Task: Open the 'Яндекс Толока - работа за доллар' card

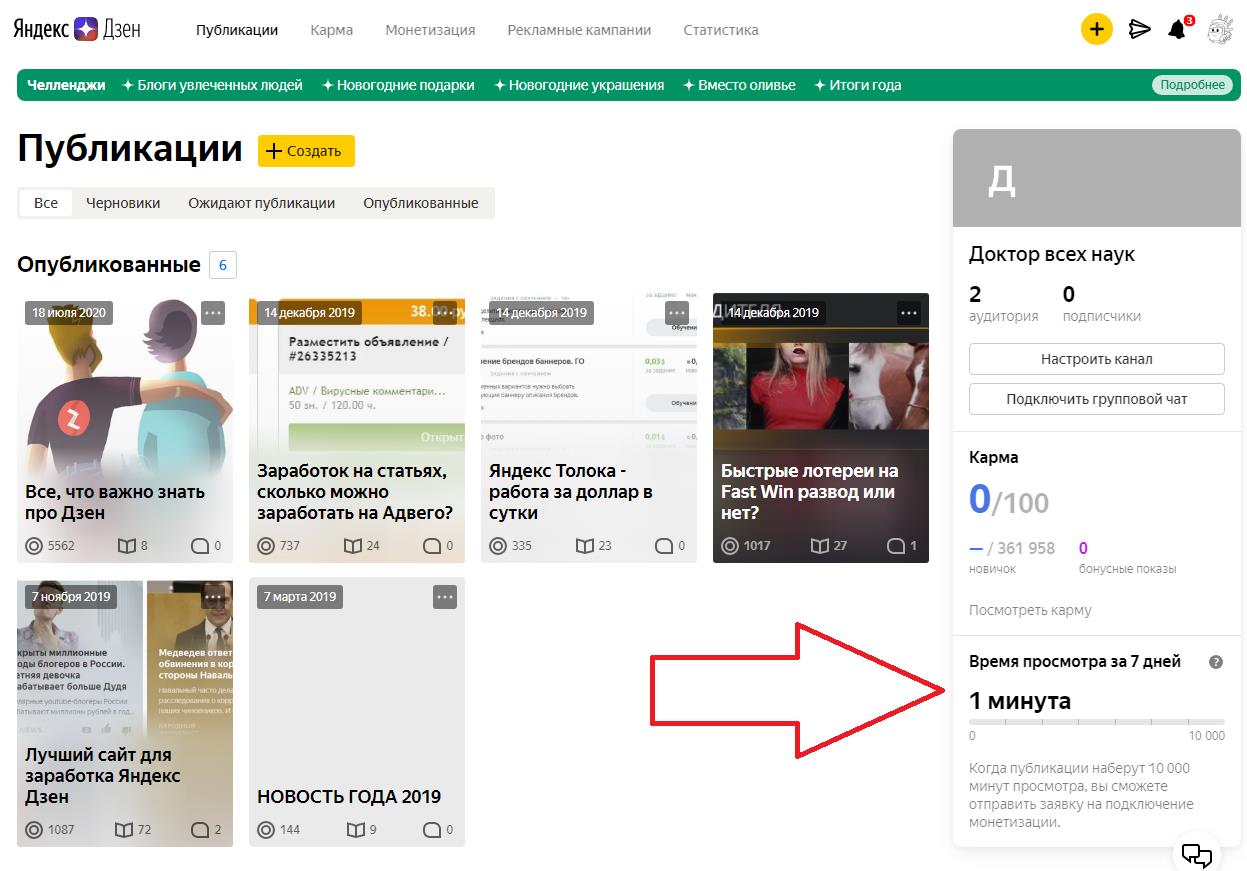Action: [589, 428]
